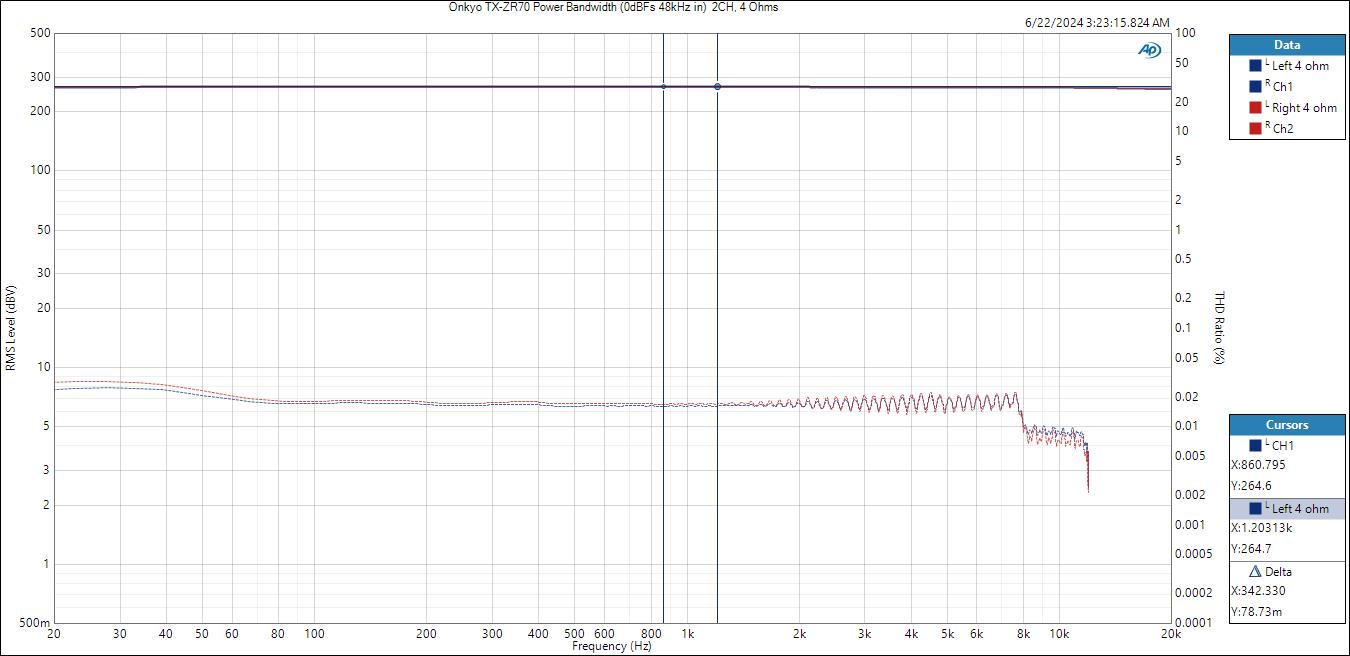
Task: Click the Delta triangle icon
Action: pyautogui.click(x=1256, y=572)
